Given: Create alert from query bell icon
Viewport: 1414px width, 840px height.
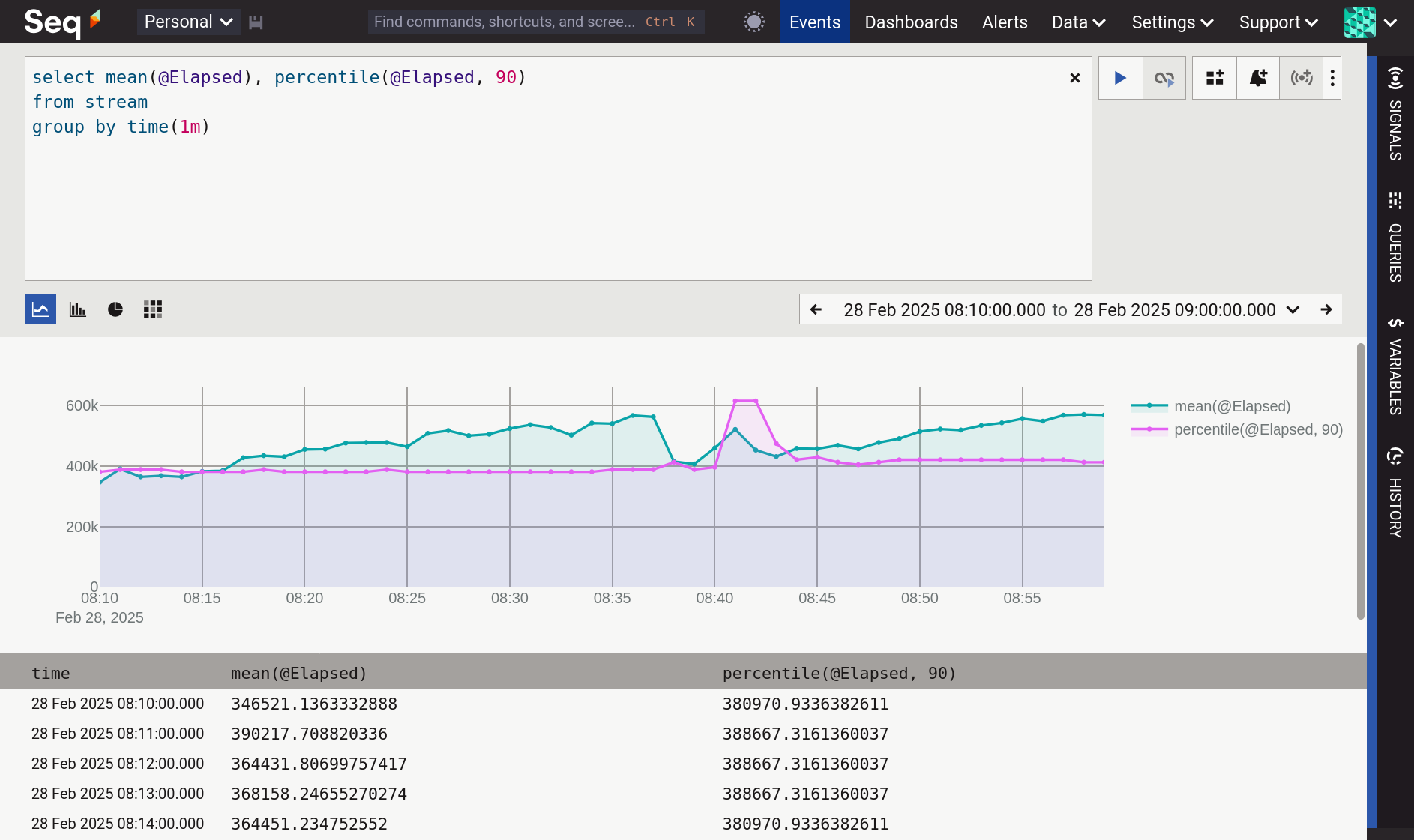Looking at the screenshot, I should pyautogui.click(x=1258, y=78).
